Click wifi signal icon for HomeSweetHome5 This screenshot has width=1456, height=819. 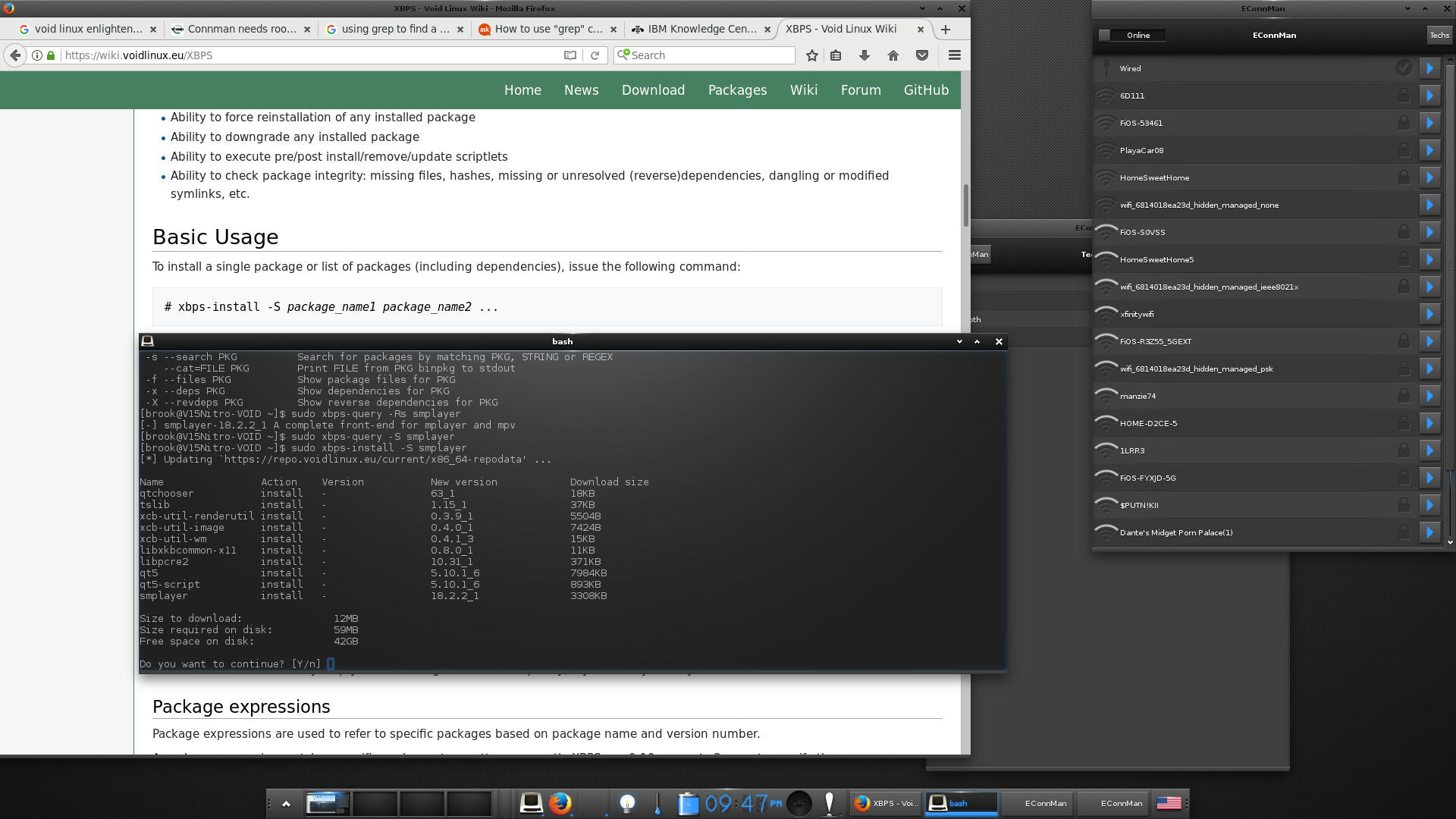pyautogui.click(x=1106, y=259)
